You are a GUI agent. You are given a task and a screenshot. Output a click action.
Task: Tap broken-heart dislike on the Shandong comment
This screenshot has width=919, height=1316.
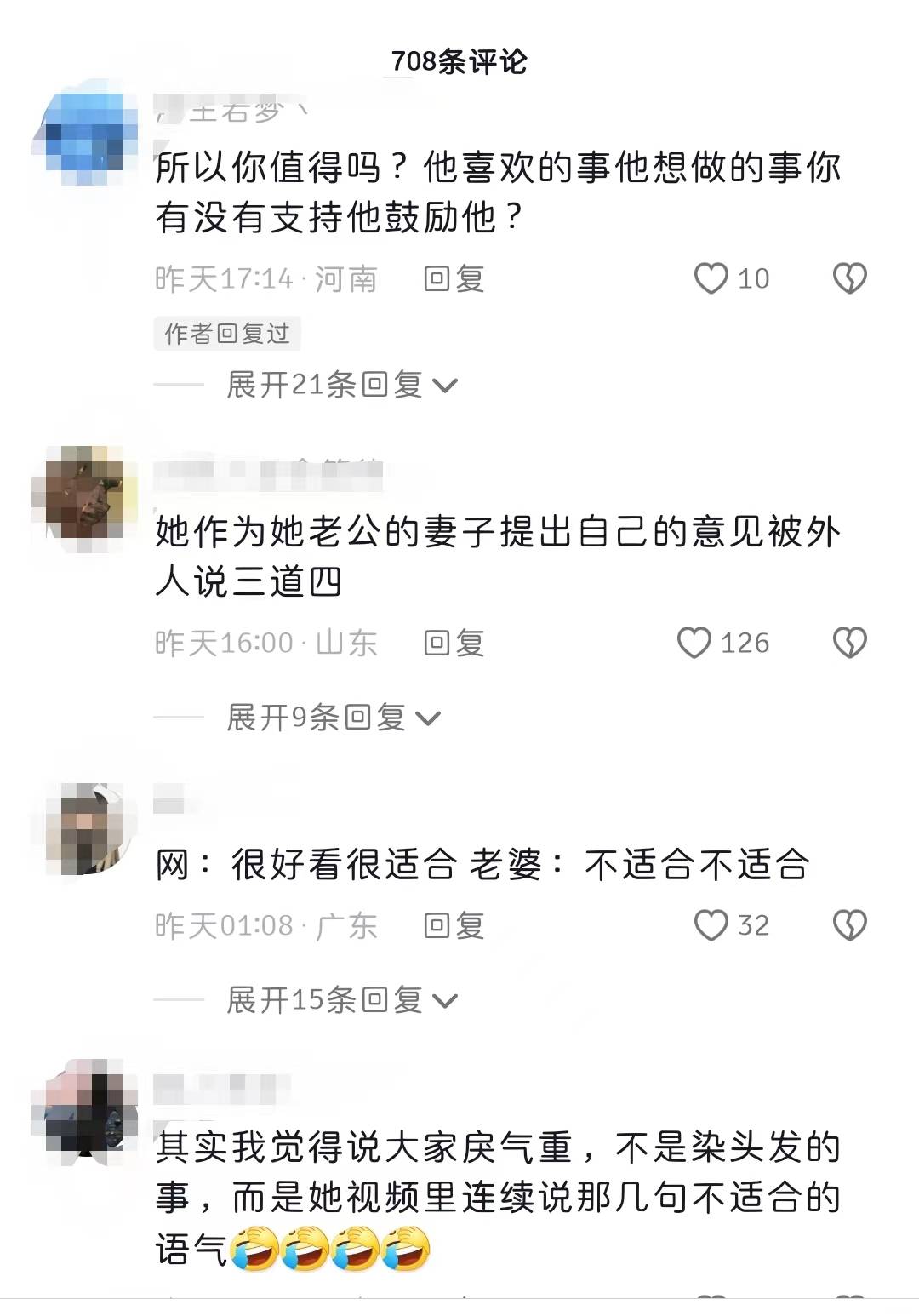(x=849, y=643)
